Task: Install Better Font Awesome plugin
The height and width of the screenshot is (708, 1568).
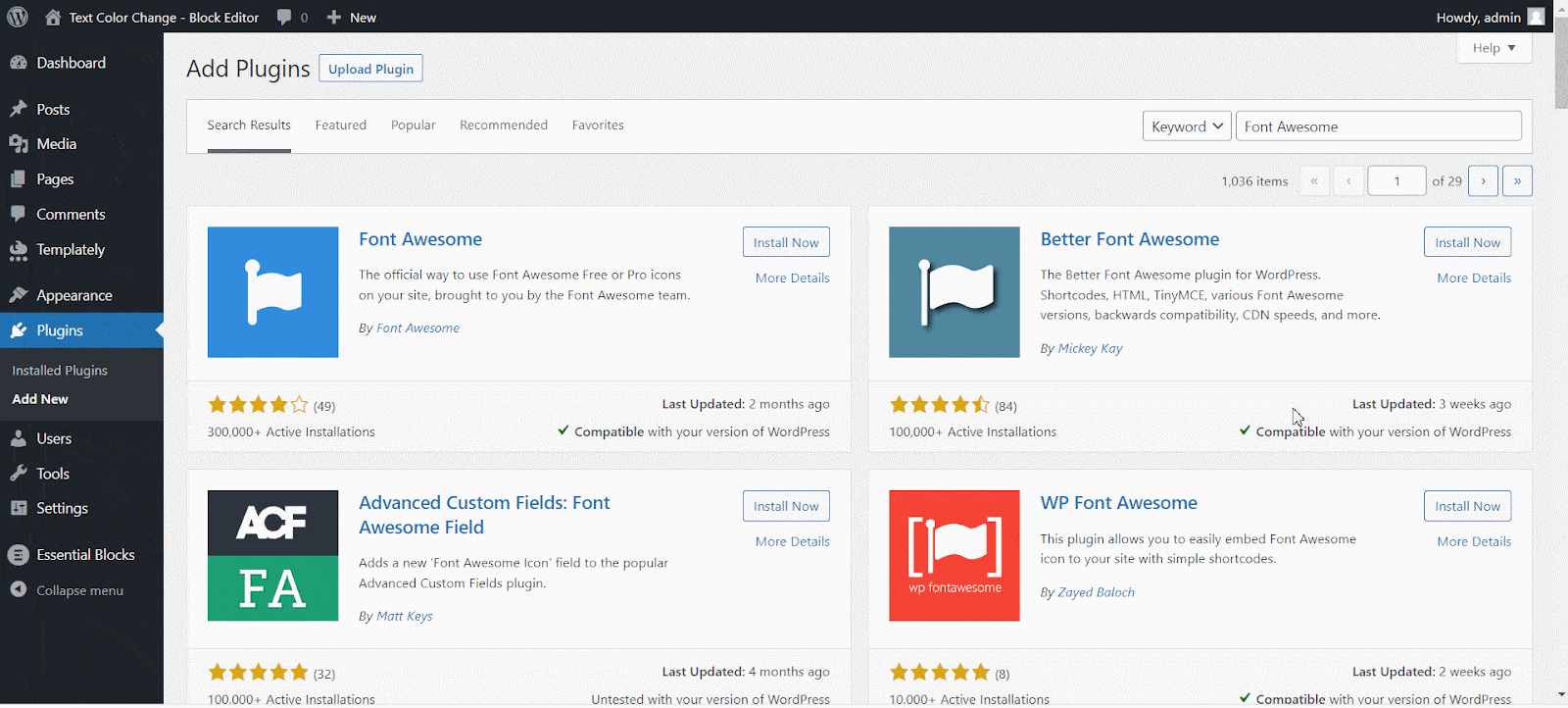Action: 1467,242
